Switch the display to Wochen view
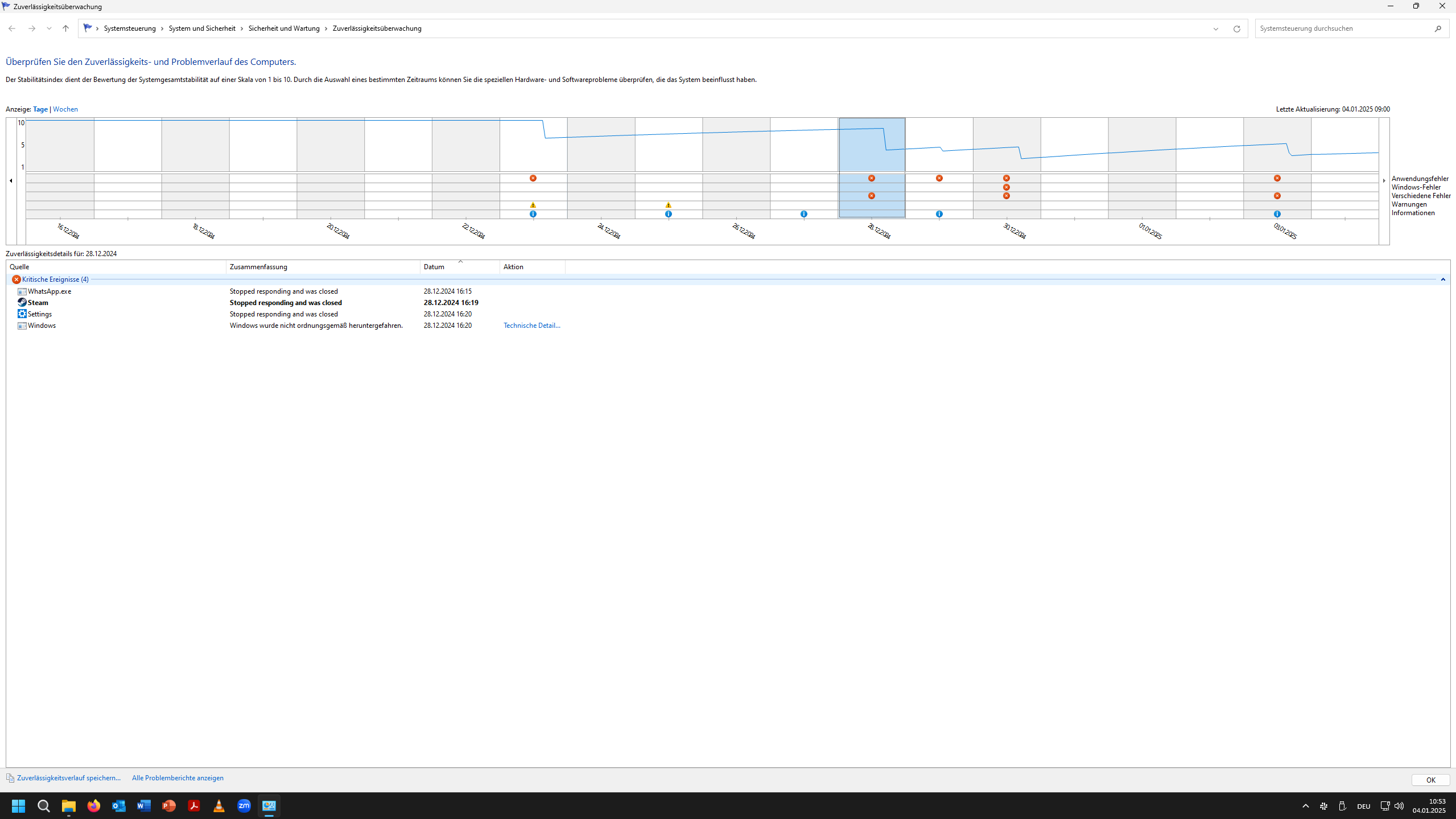 tap(65, 109)
